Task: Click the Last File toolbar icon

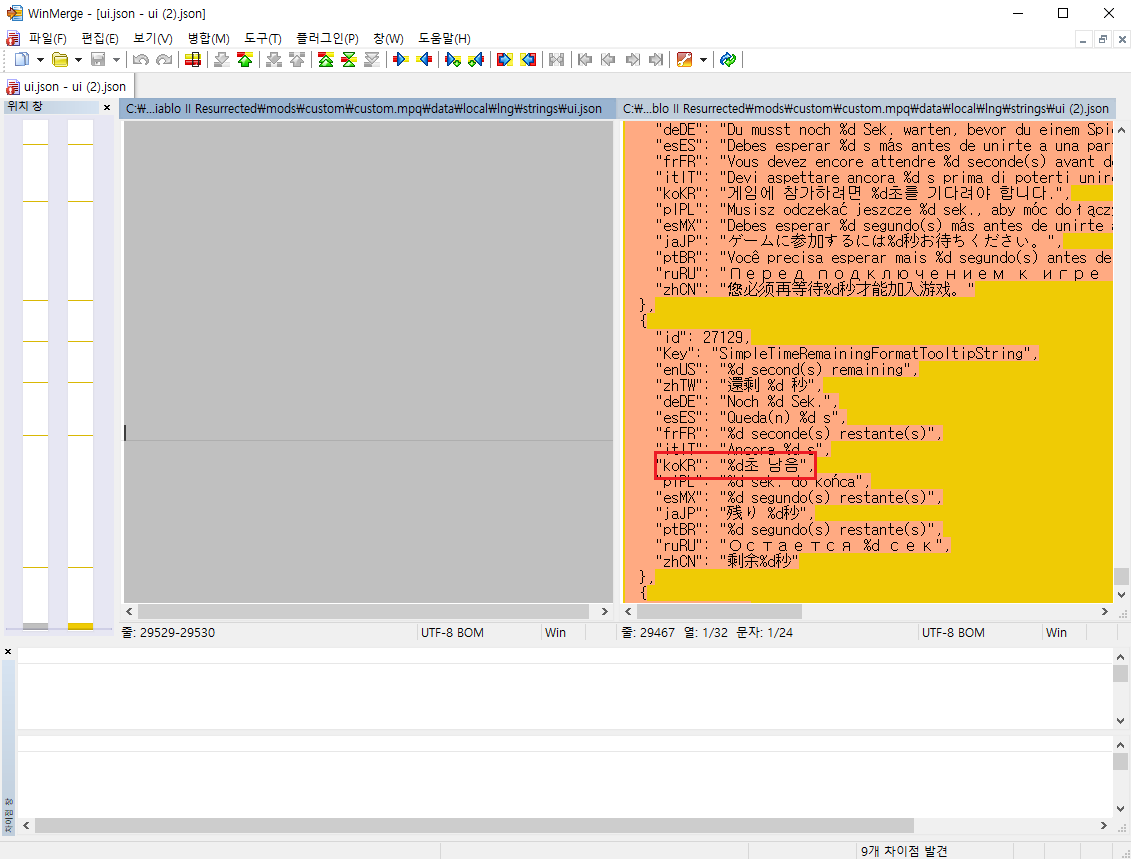Action: coord(656,60)
